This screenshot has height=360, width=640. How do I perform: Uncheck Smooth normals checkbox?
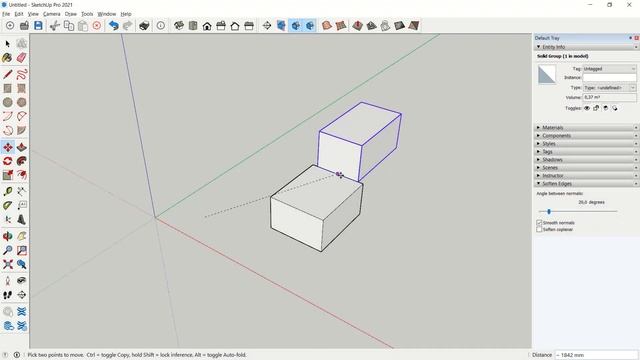[x=539, y=223]
